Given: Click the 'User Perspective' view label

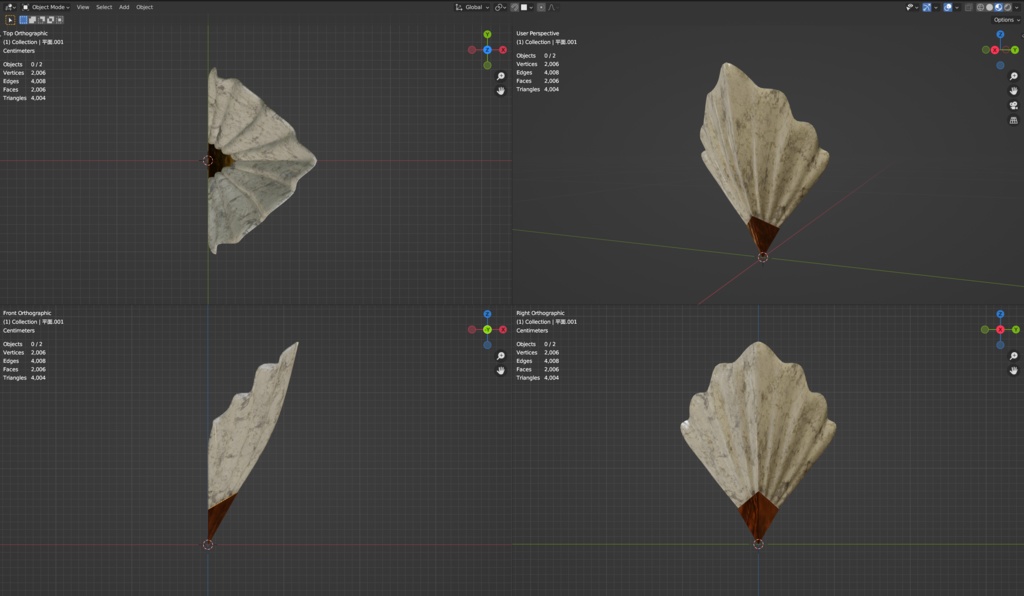Looking at the screenshot, I should pos(537,33).
